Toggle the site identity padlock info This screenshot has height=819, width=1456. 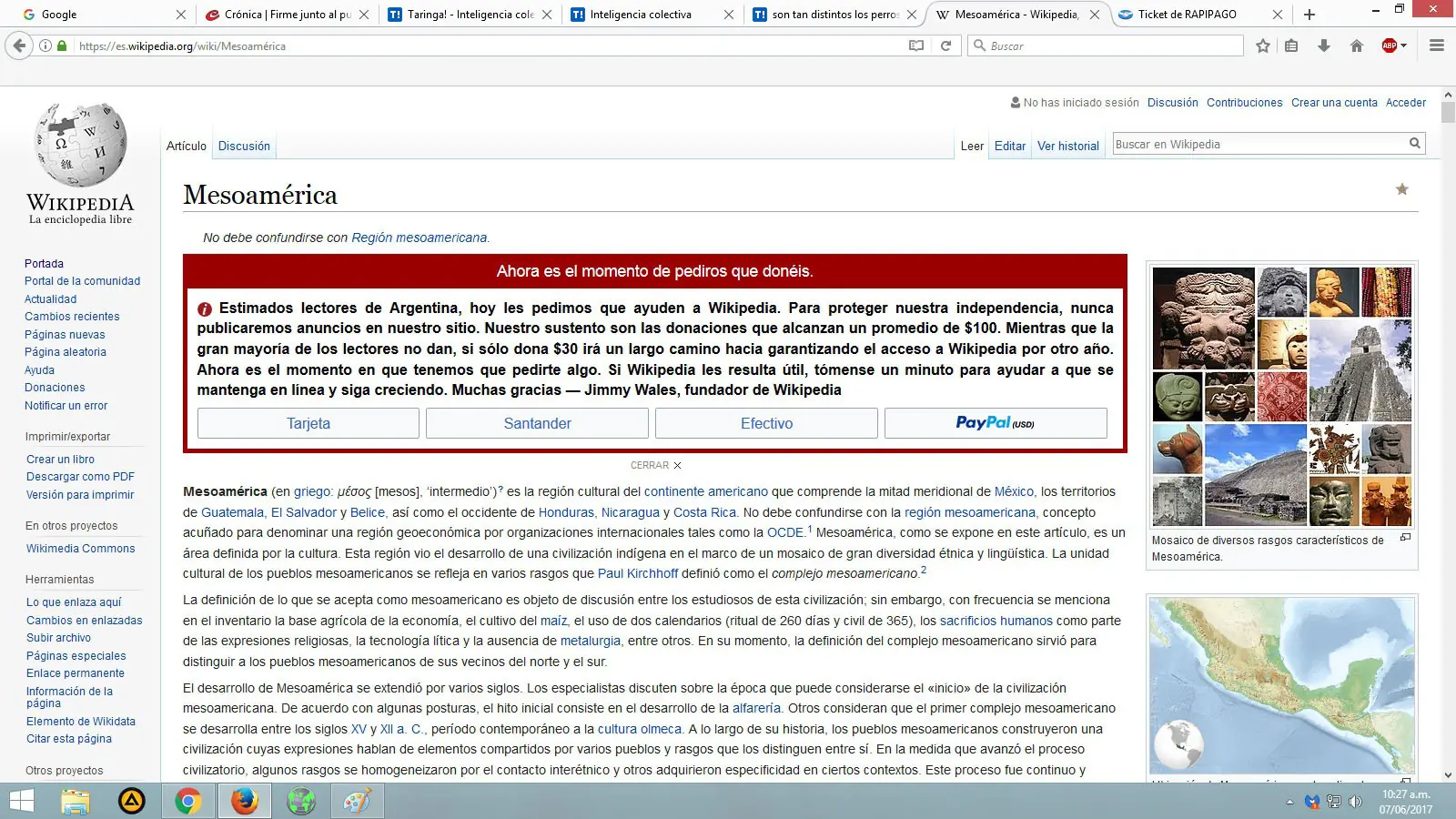[60, 45]
